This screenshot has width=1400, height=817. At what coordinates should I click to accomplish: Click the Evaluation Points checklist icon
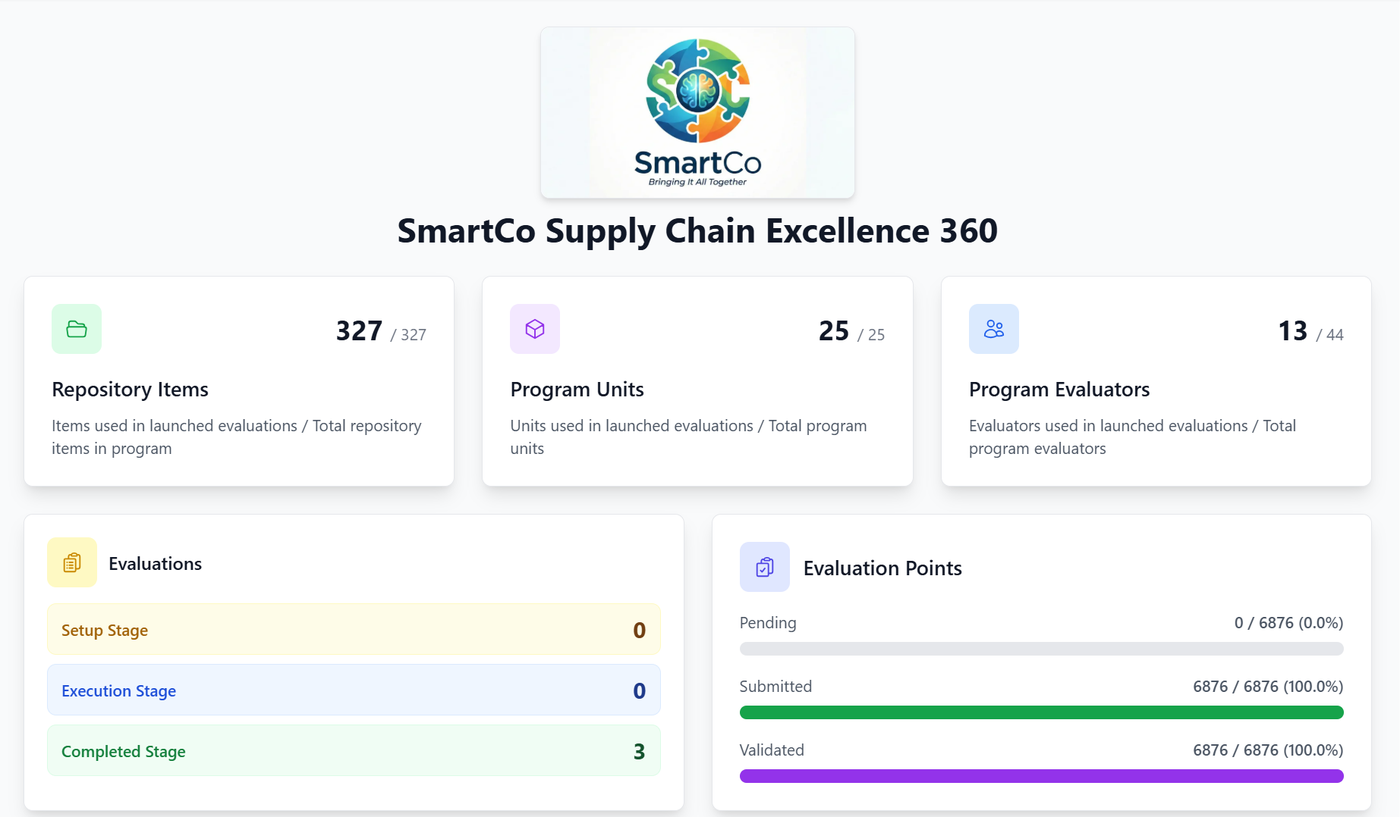765,567
